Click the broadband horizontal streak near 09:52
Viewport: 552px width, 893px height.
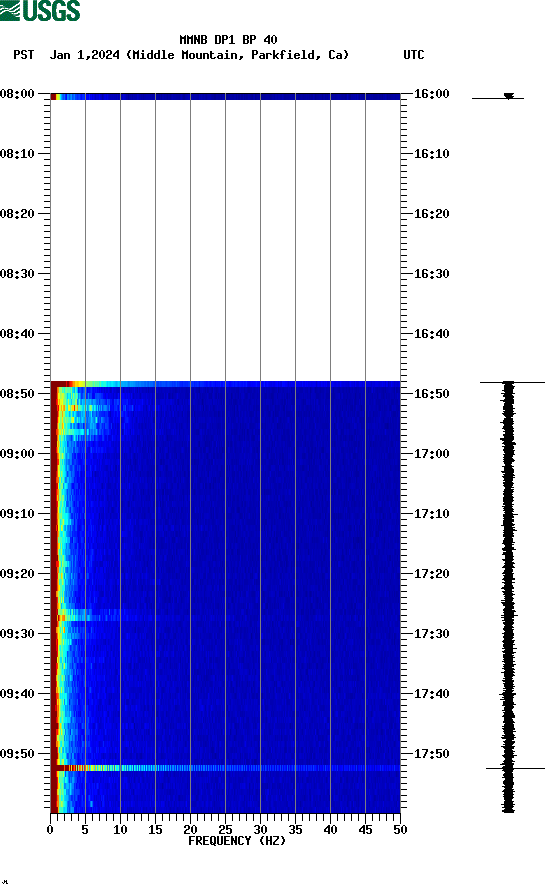pos(225,768)
